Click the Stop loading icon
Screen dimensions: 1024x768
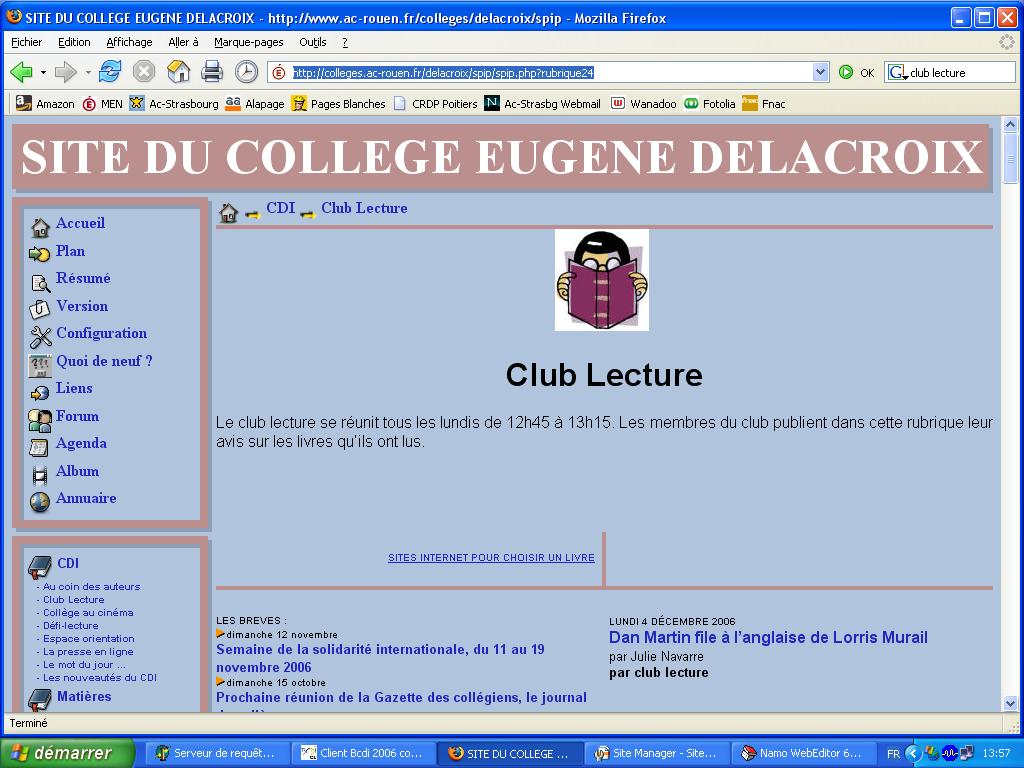tap(144, 72)
